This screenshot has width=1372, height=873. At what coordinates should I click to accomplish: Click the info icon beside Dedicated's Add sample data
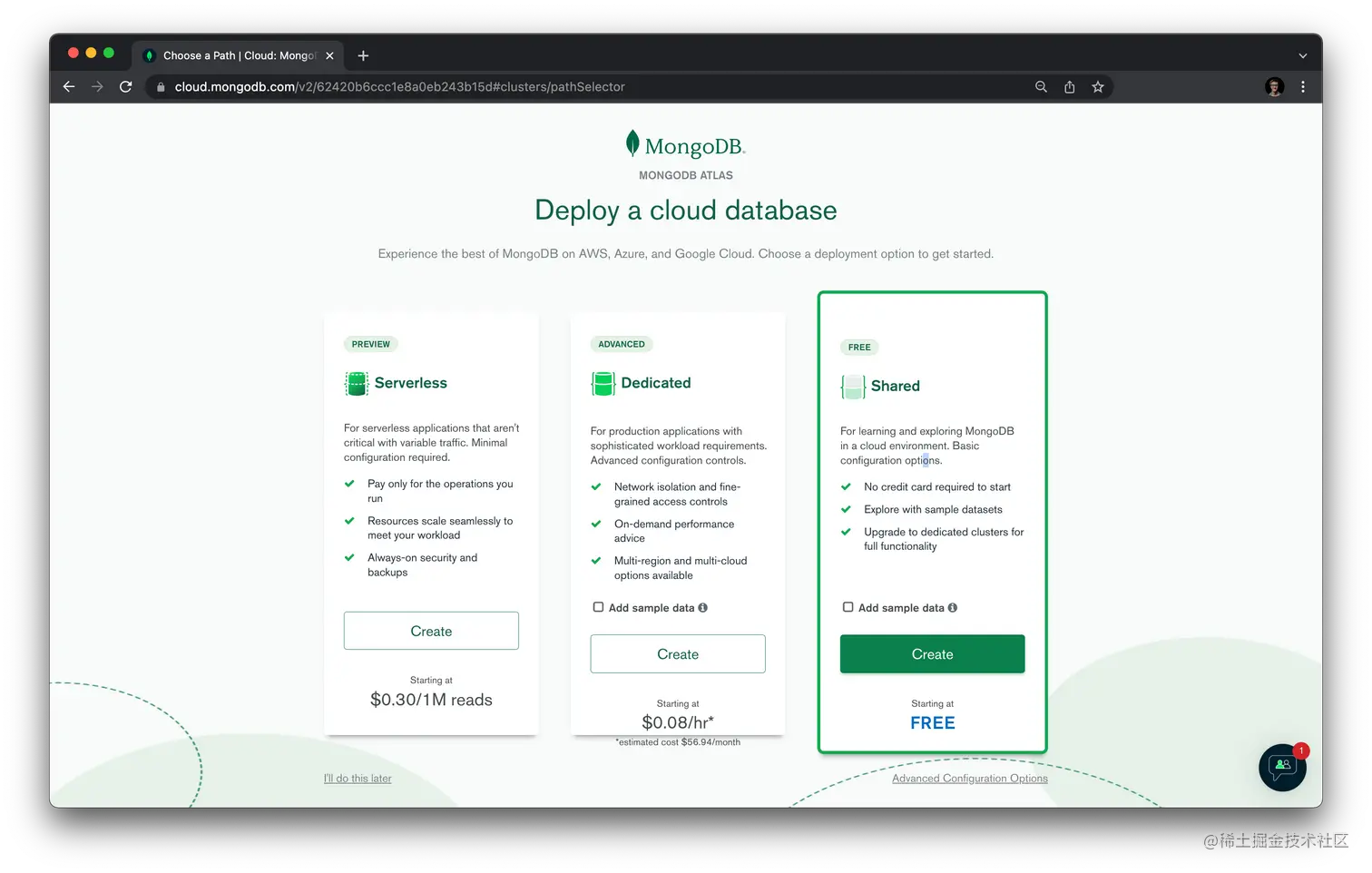(x=703, y=607)
